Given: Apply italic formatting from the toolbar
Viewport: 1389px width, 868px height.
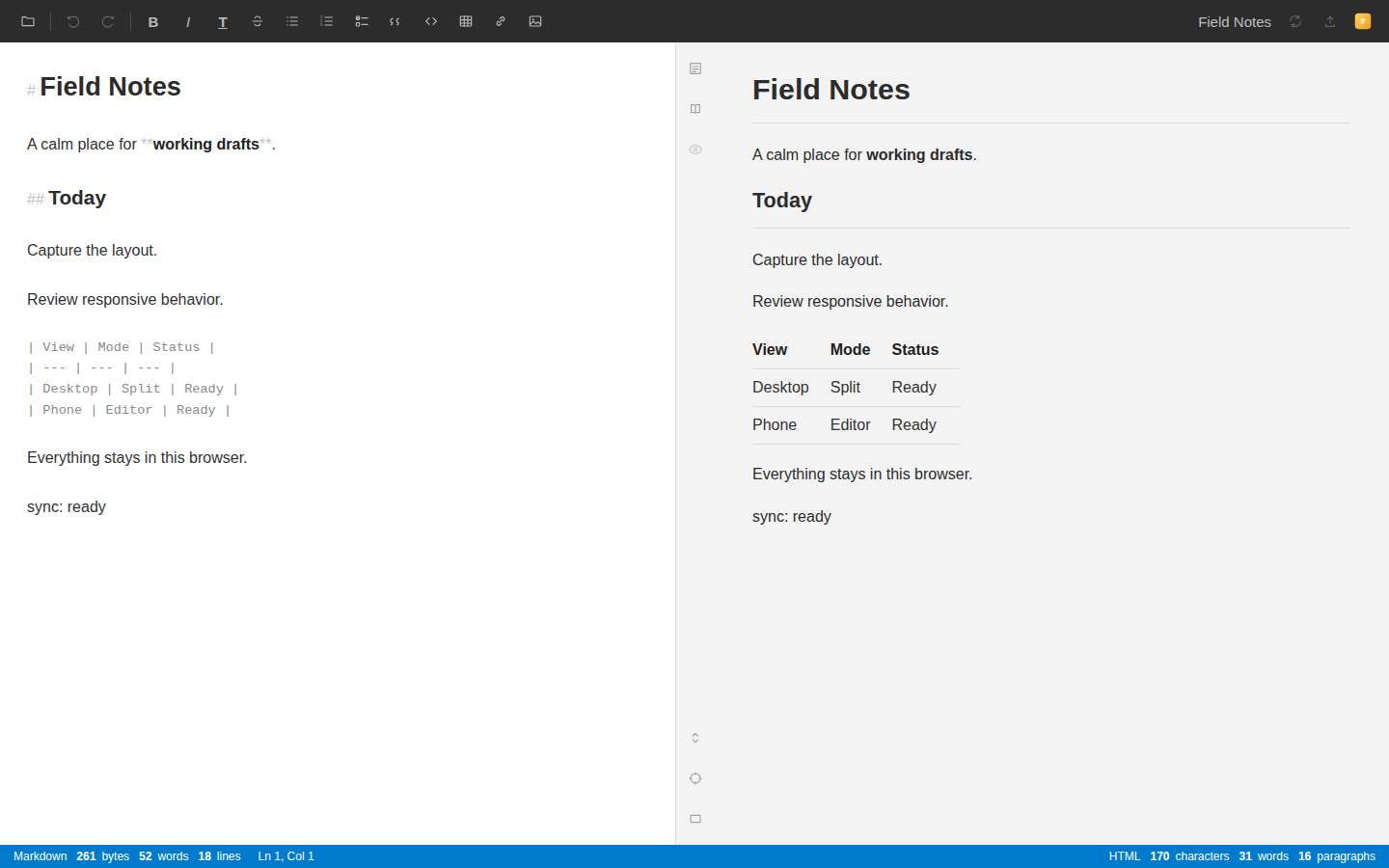Looking at the screenshot, I should click(188, 21).
